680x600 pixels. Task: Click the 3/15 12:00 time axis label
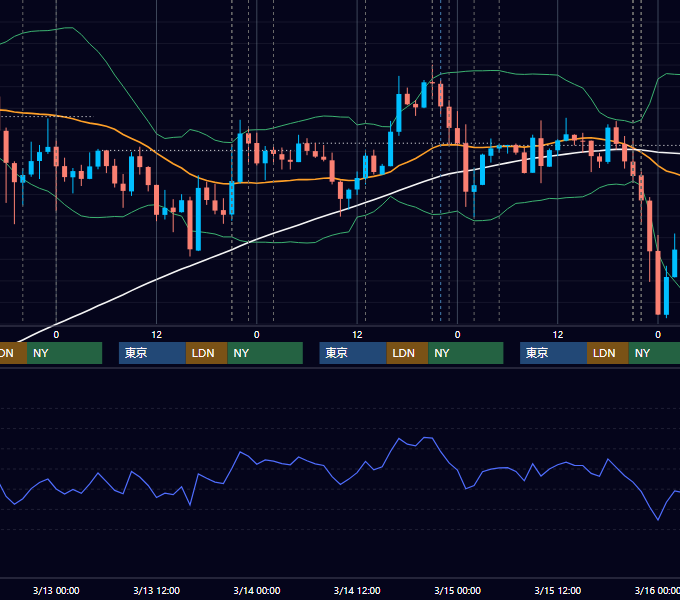[558, 590]
